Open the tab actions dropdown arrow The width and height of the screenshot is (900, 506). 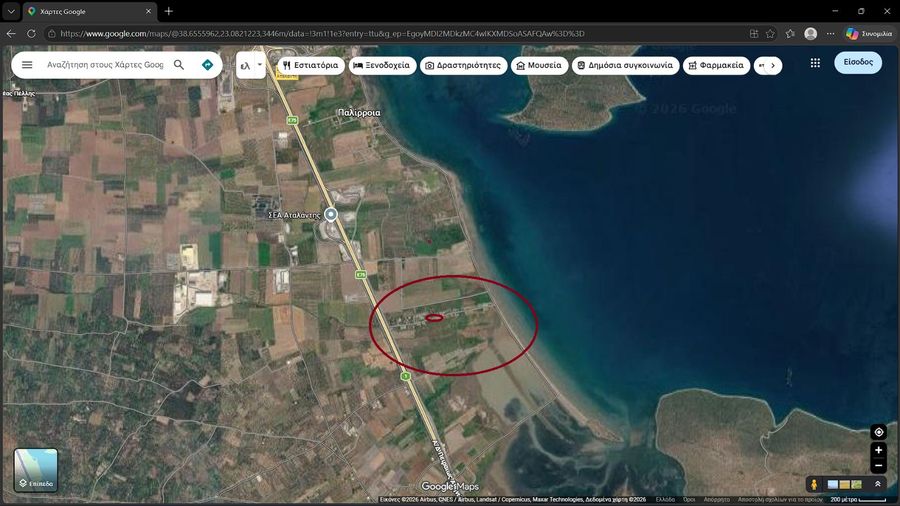pos(11,11)
